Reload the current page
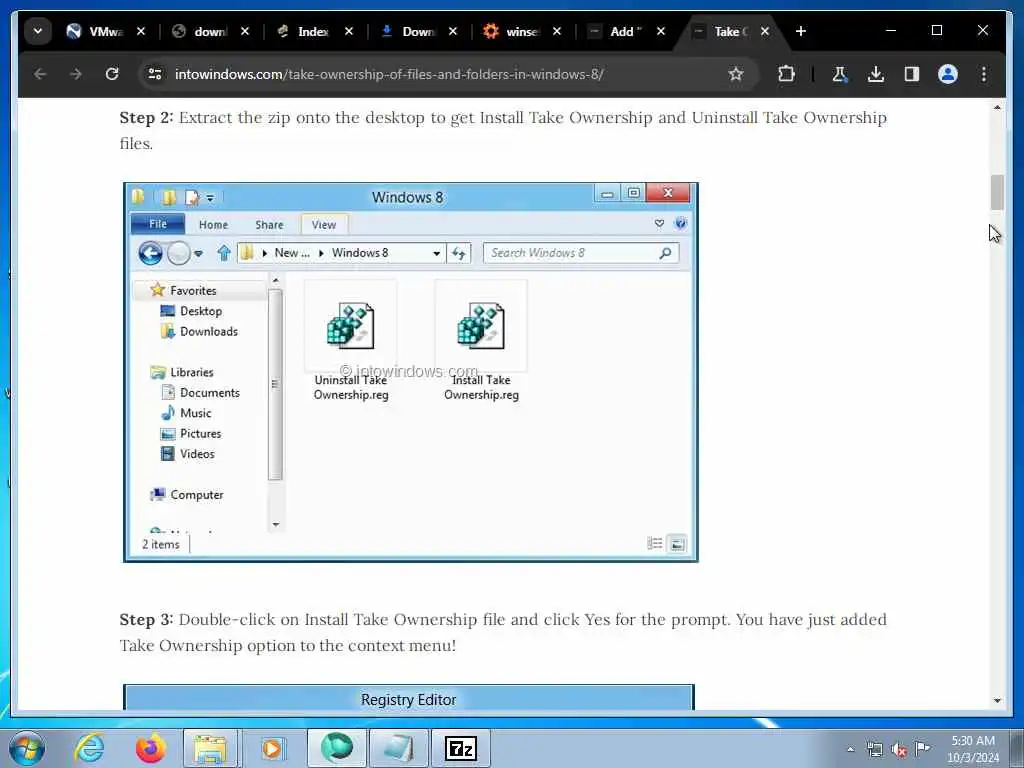Image resolution: width=1024 pixels, height=768 pixels. coord(112,74)
